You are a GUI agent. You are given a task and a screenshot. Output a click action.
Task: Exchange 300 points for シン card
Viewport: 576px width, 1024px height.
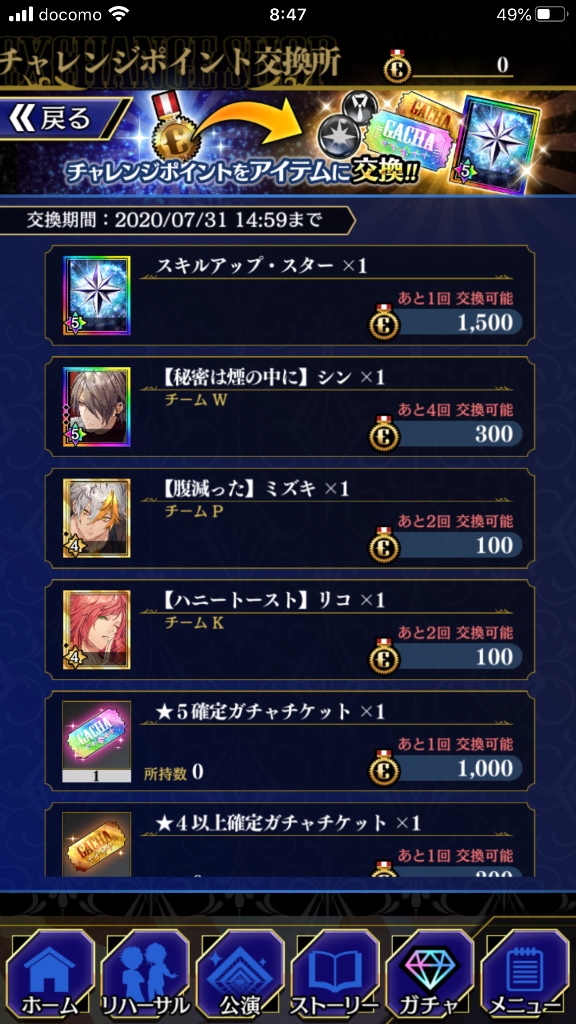click(x=445, y=434)
